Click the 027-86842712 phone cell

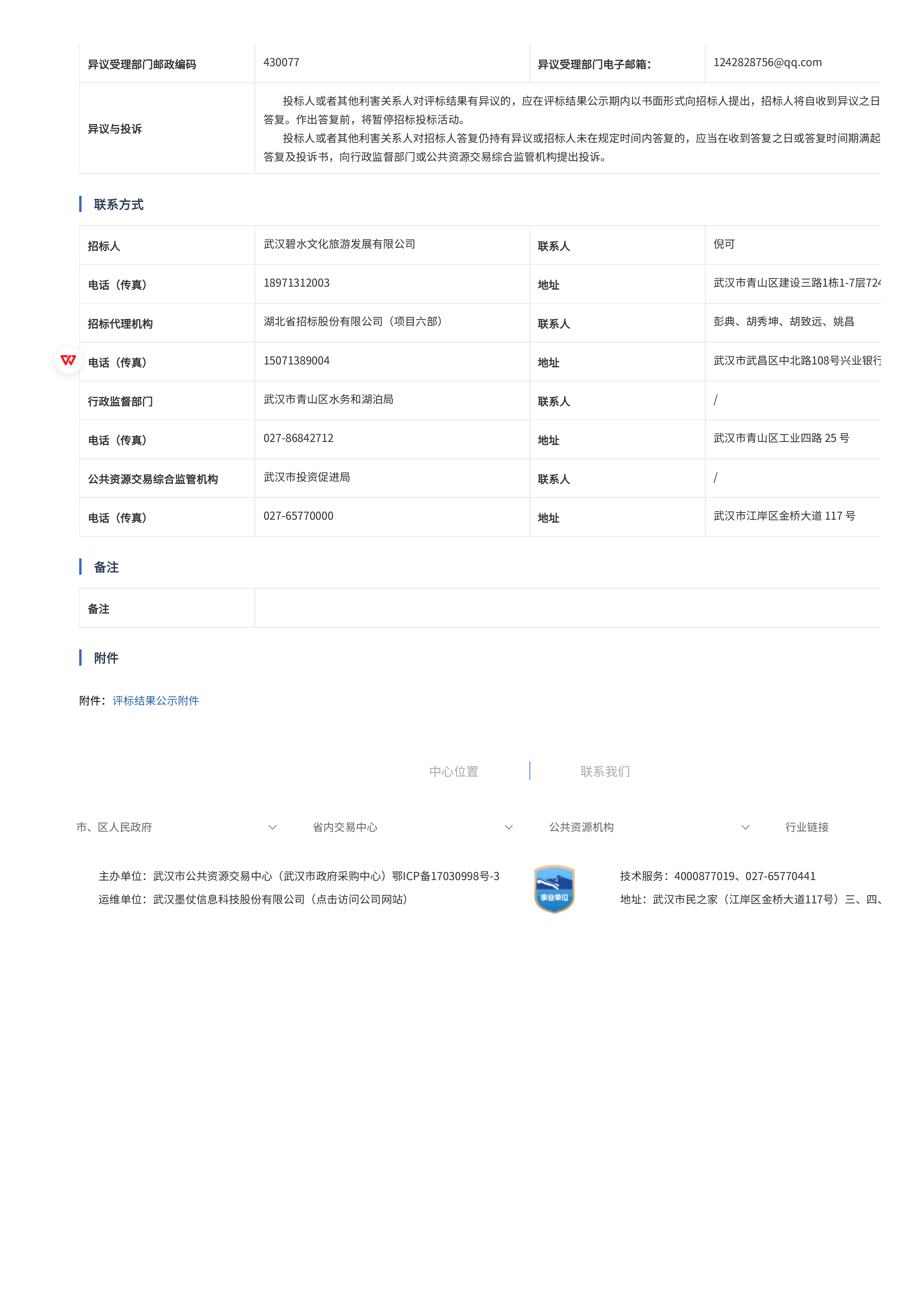[x=298, y=438]
